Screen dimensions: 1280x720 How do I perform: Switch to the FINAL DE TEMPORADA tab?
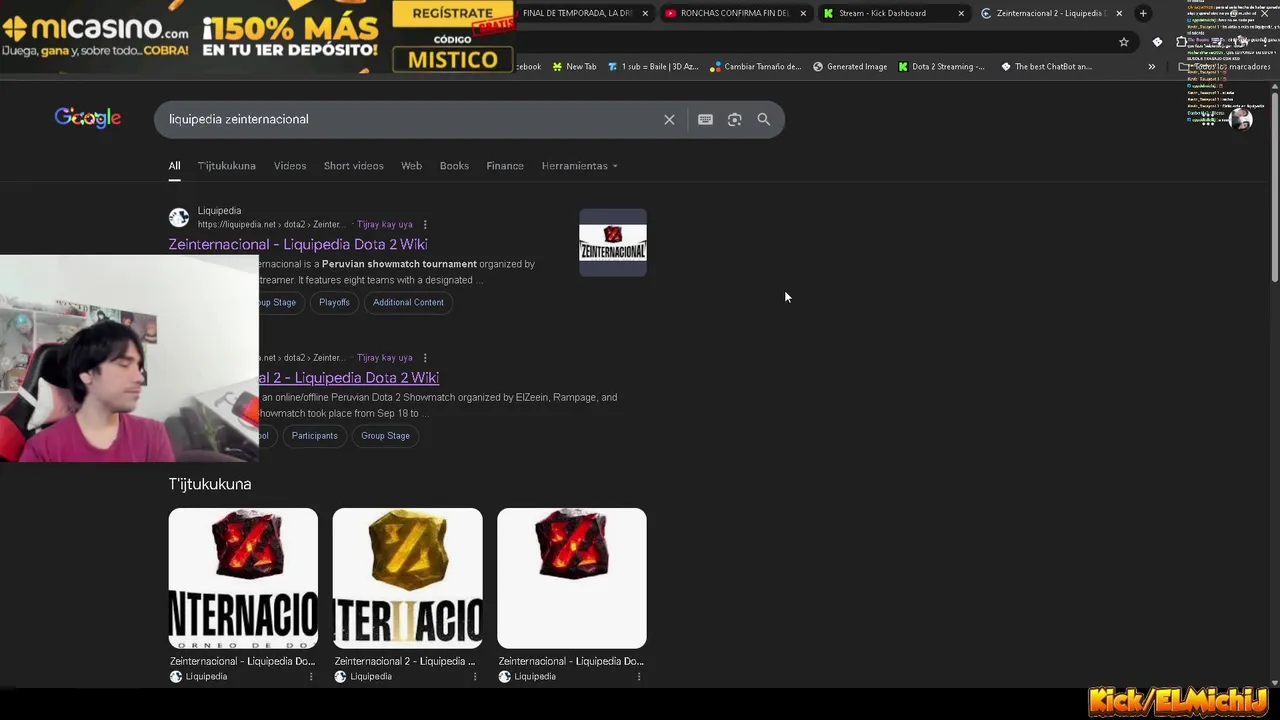pos(585,13)
